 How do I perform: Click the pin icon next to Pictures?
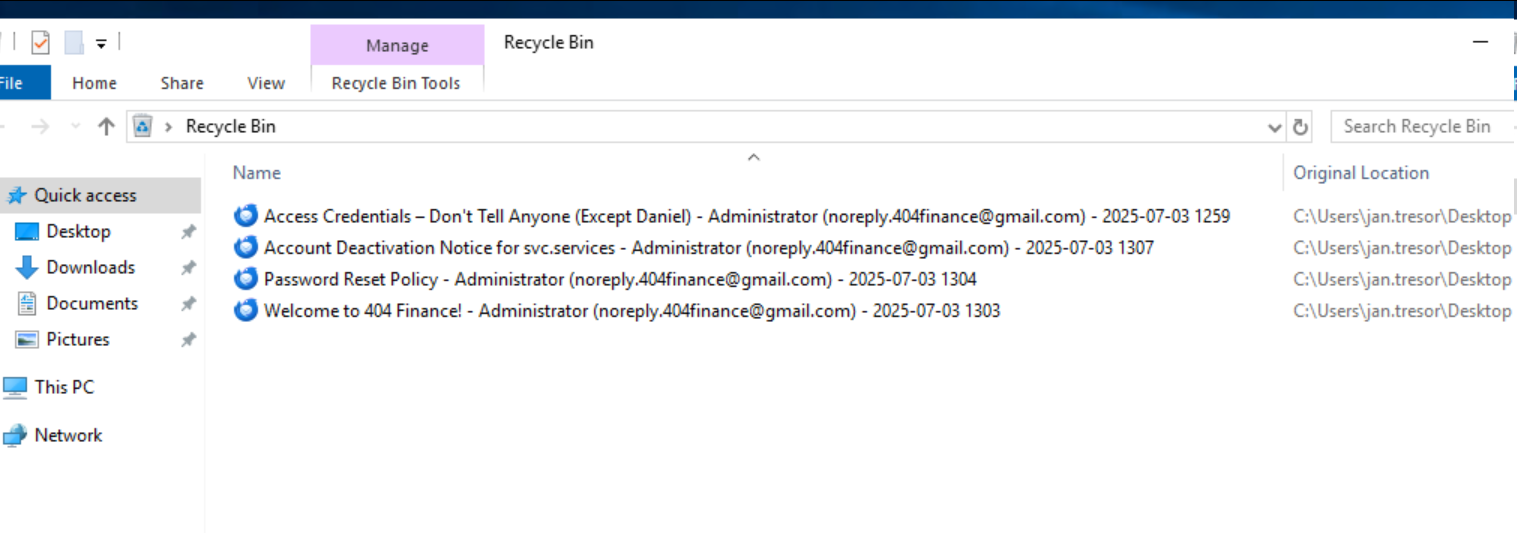[187, 340]
